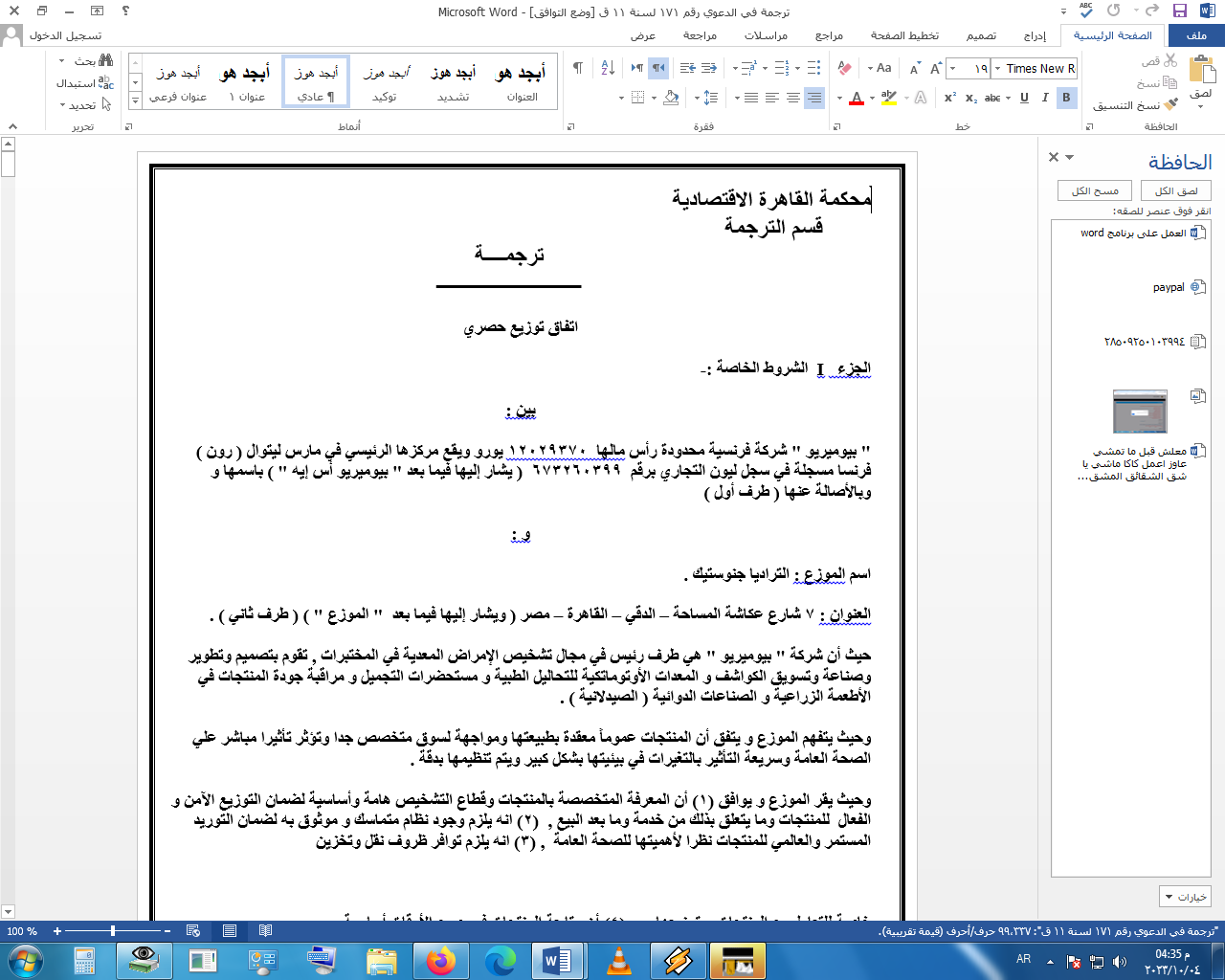Open font color dropdown arrow
This screenshot has width=1225, height=980.
tap(839, 98)
